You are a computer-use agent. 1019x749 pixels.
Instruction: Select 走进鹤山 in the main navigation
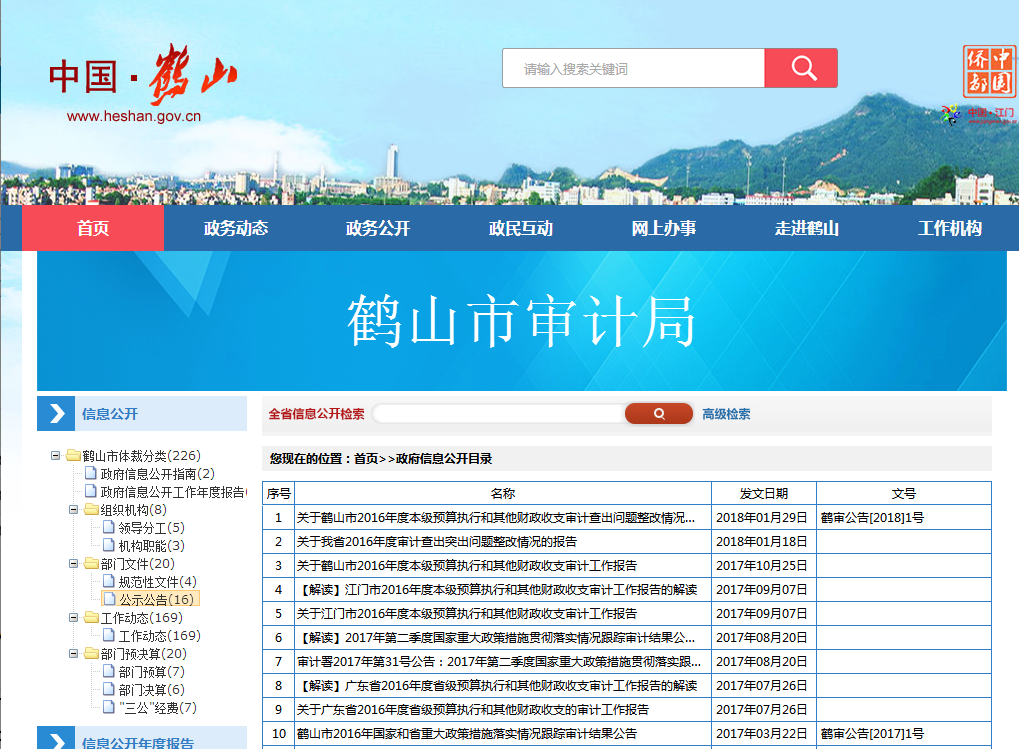(806, 229)
